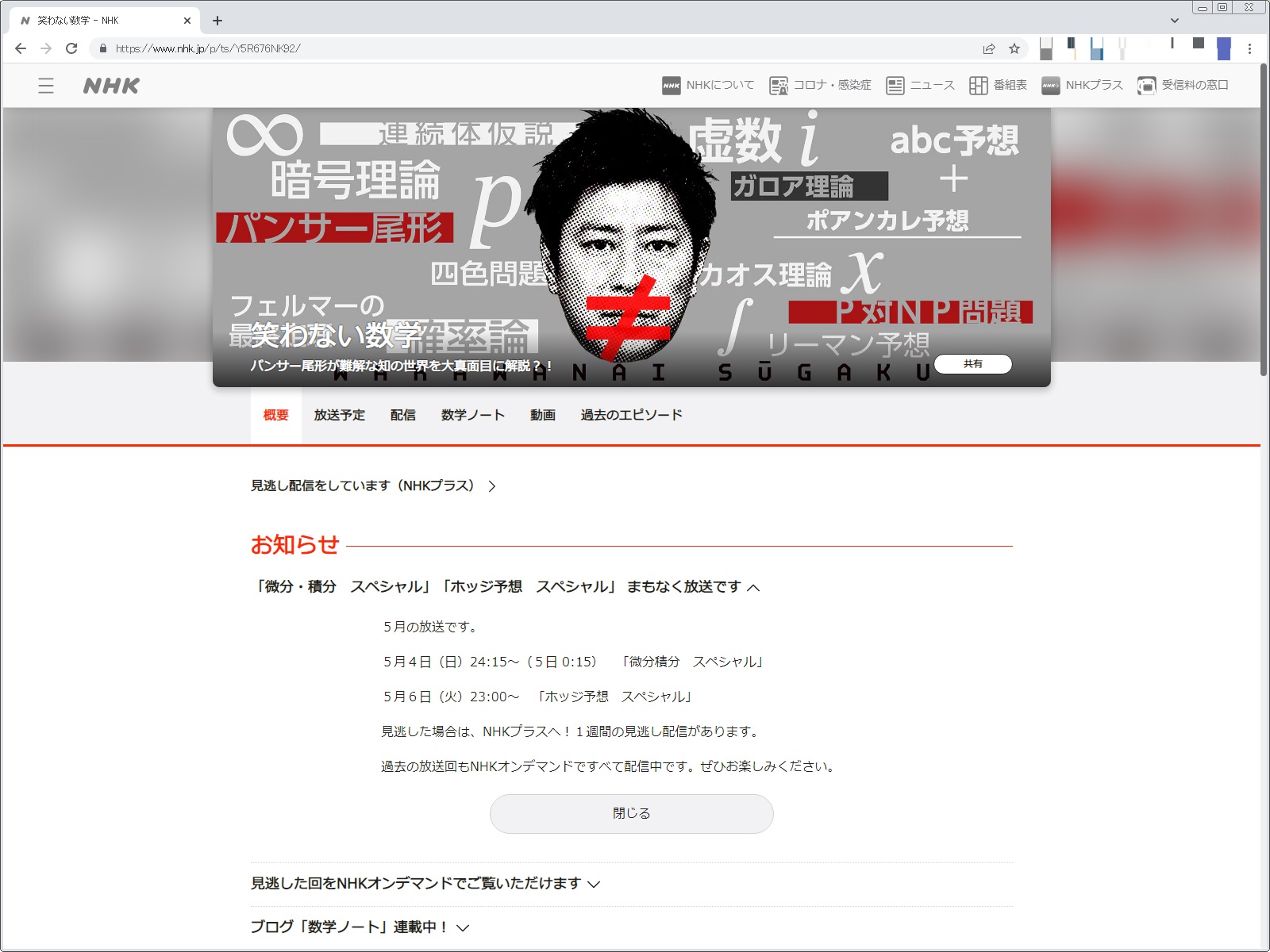
Task: Open 見逃し配信をしています（NHKプラス） link
Action: pos(373,486)
